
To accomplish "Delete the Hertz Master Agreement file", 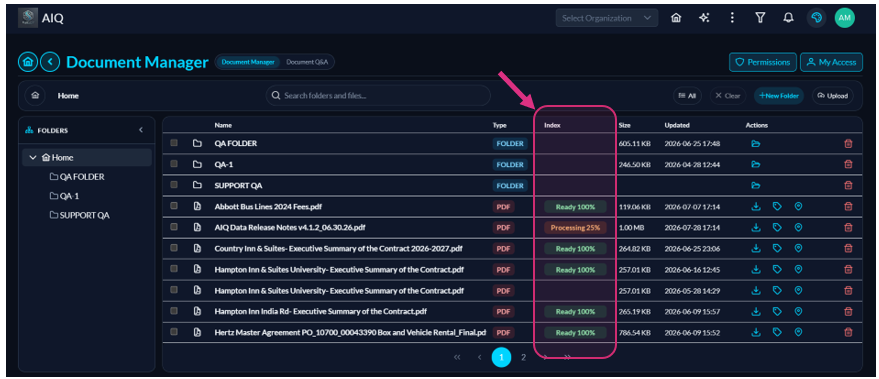I will tap(848, 332).
